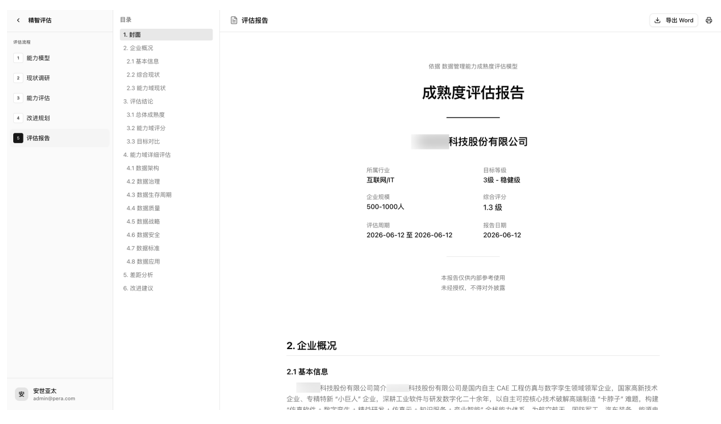Click the company size 500-1000人
This screenshot has width=721, height=424.
[x=385, y=207]
